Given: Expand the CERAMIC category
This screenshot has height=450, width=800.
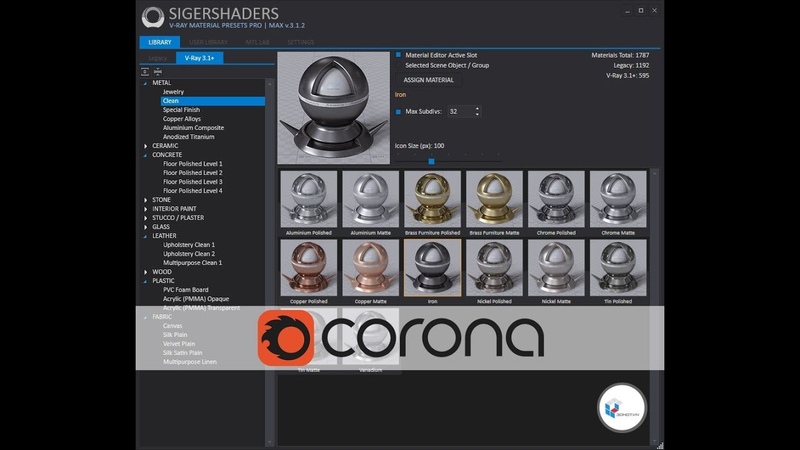Looking at the screenshot, I should tap(145, 146).
